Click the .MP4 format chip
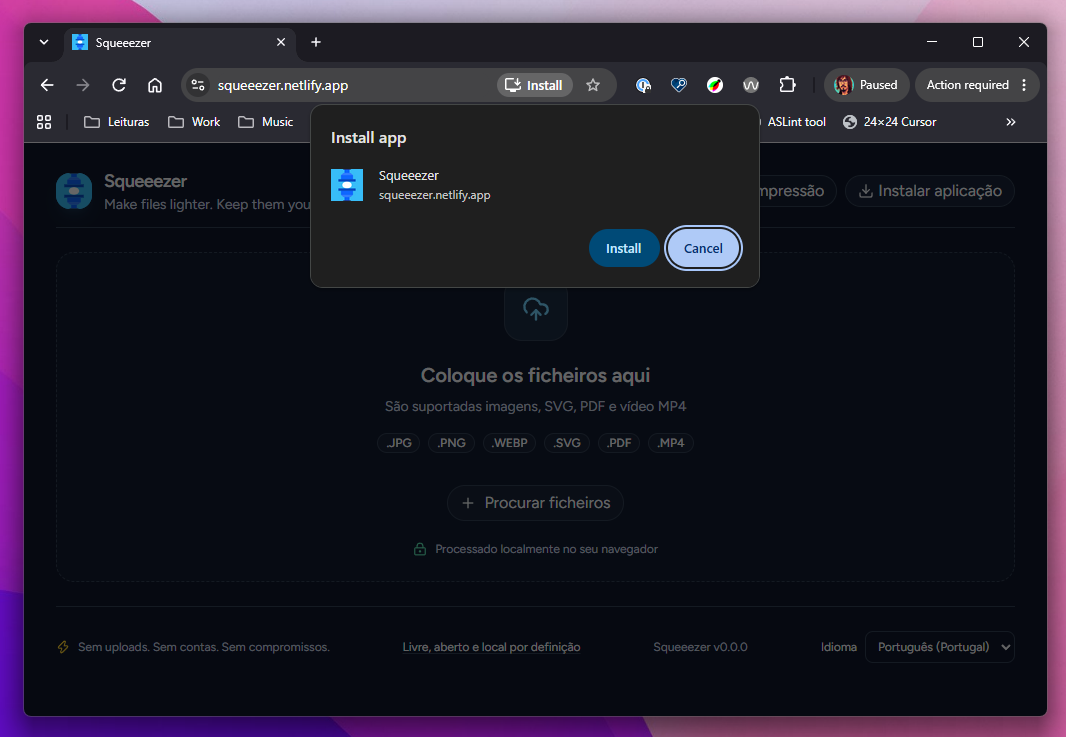1066x737 pixels. coord(670,443)
